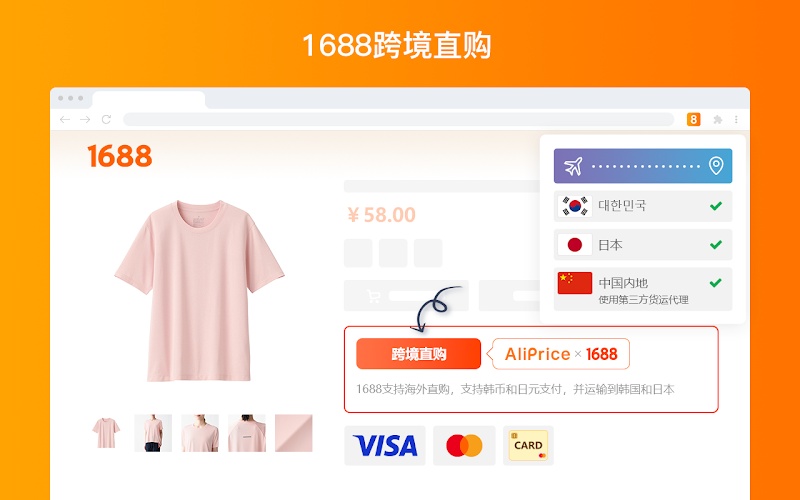The height and width of the screenshot is (500, 800).
Task: Select the Mastercard payment option
Action: [x=464, y=445]
